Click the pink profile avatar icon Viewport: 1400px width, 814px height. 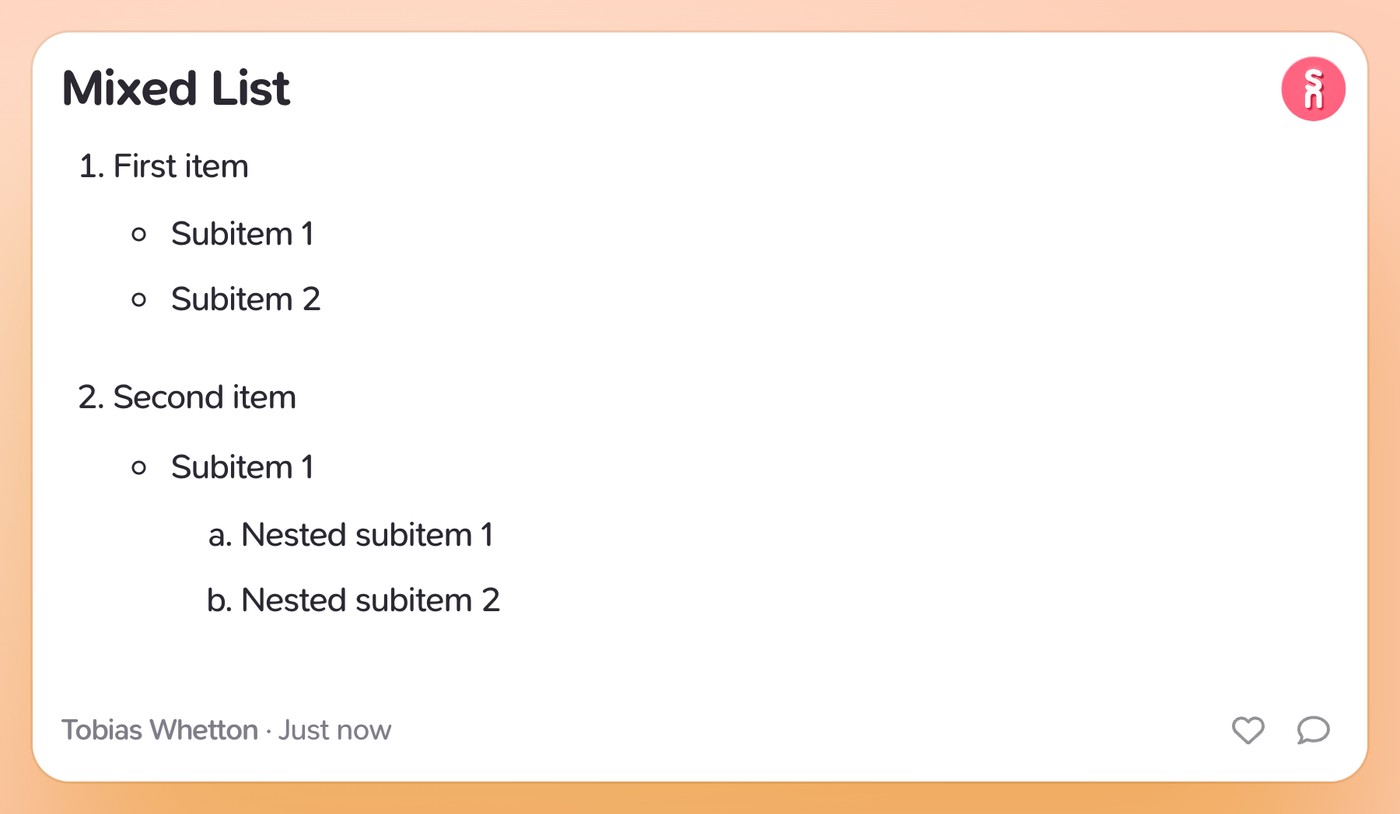(1313, 89)
